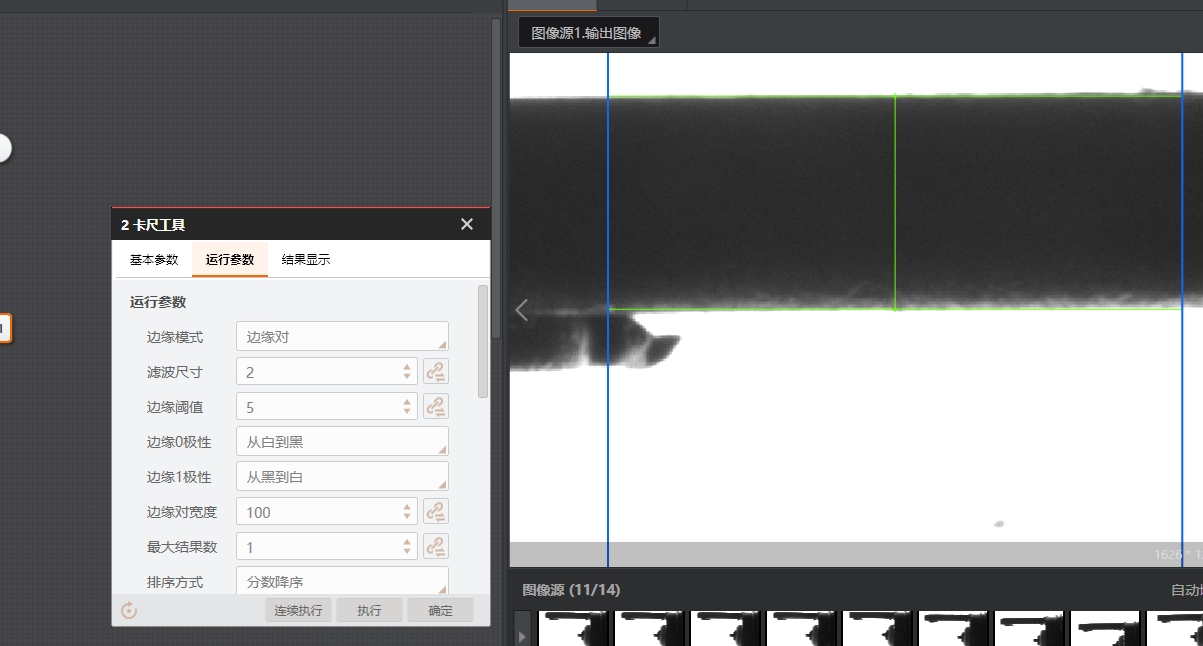Open the 边缘模式 dropdown
Viewport: 1203px width, 646px height.
pos(342,337)
